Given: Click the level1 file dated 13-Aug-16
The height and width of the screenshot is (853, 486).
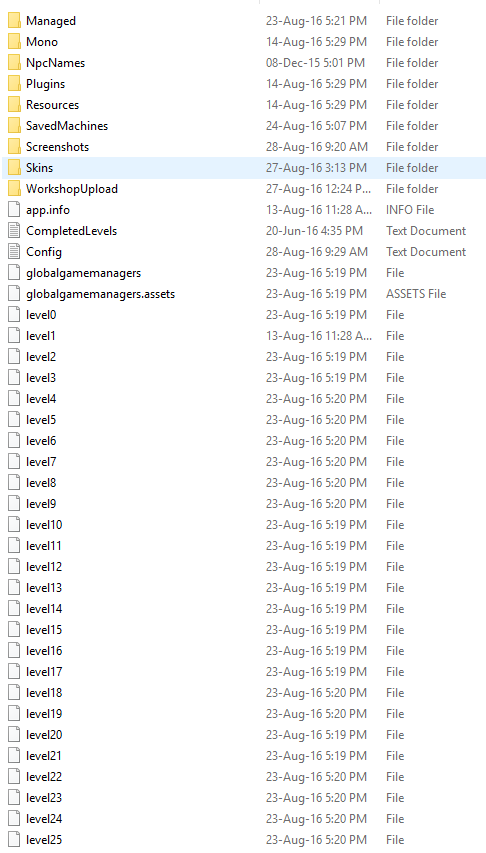Looking at the screenshot, I should [41, 336].
